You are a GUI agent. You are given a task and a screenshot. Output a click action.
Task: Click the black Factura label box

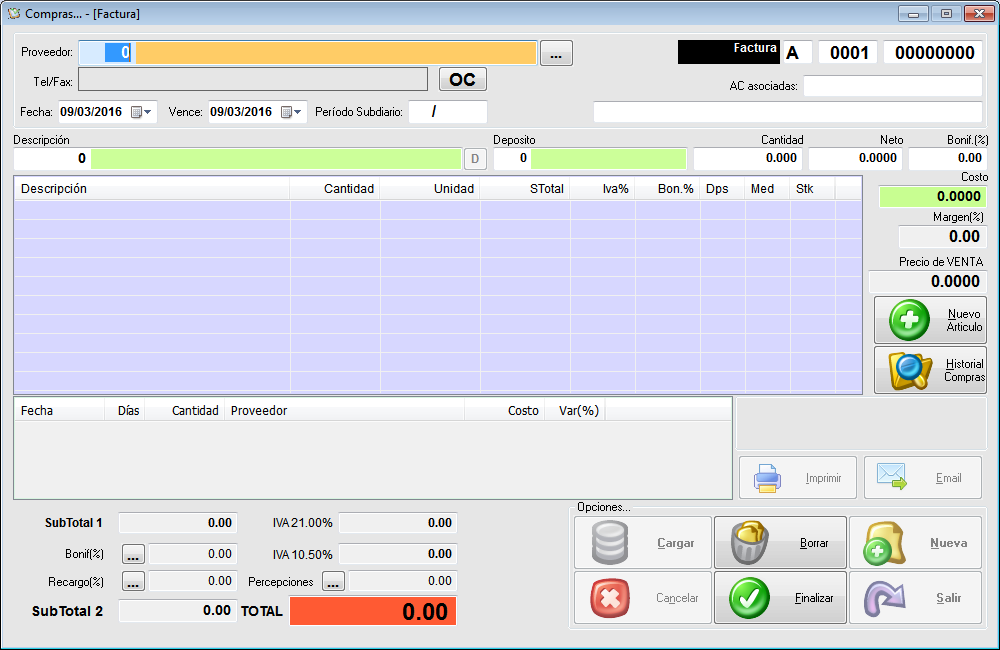click(x=728, y=52)
